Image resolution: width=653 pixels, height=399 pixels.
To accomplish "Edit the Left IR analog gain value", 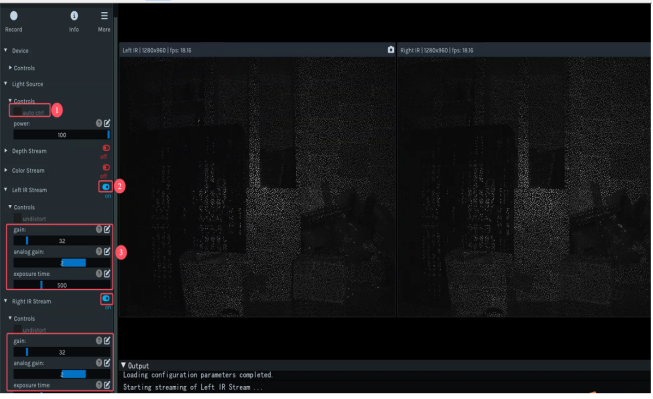I will tap(107, 251).
